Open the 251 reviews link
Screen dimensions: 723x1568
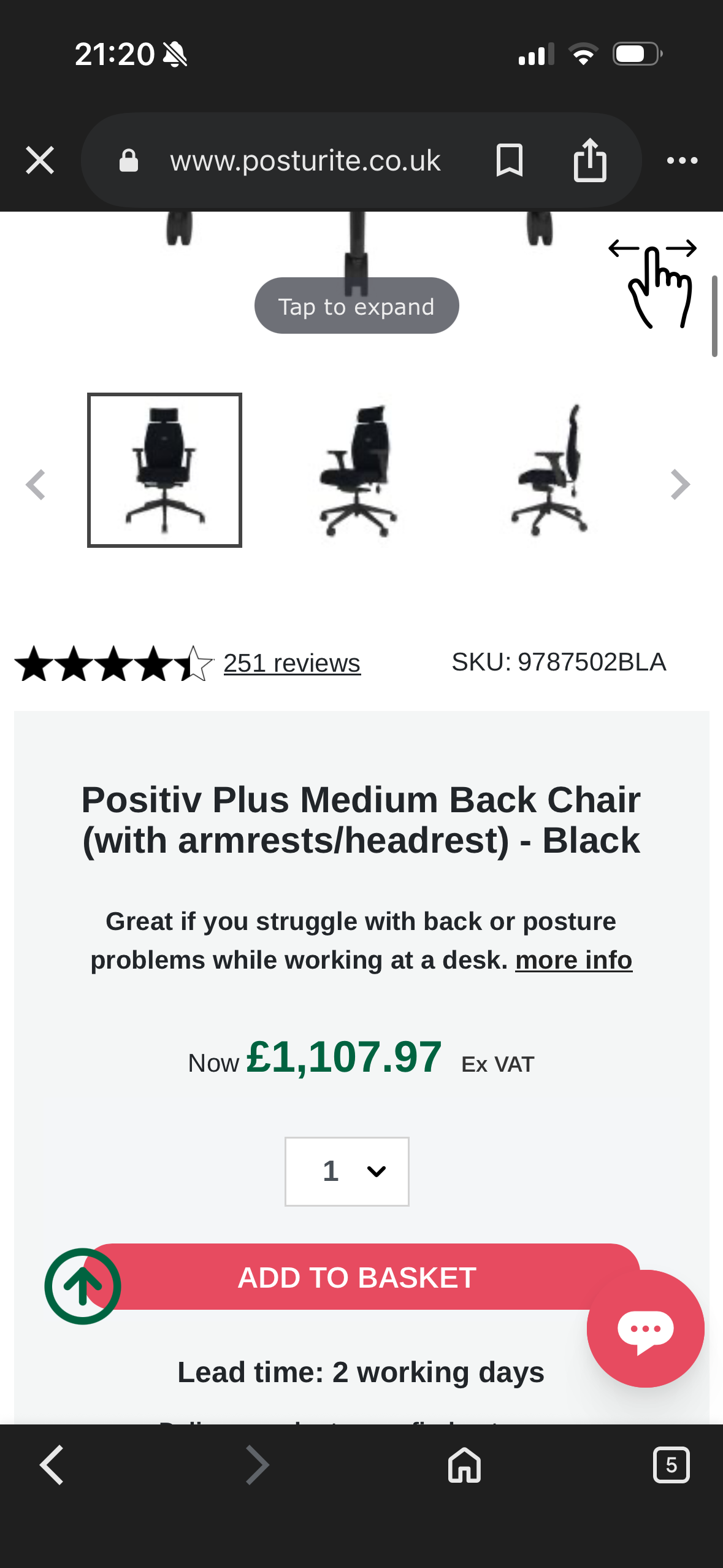(x=292, y=663)
